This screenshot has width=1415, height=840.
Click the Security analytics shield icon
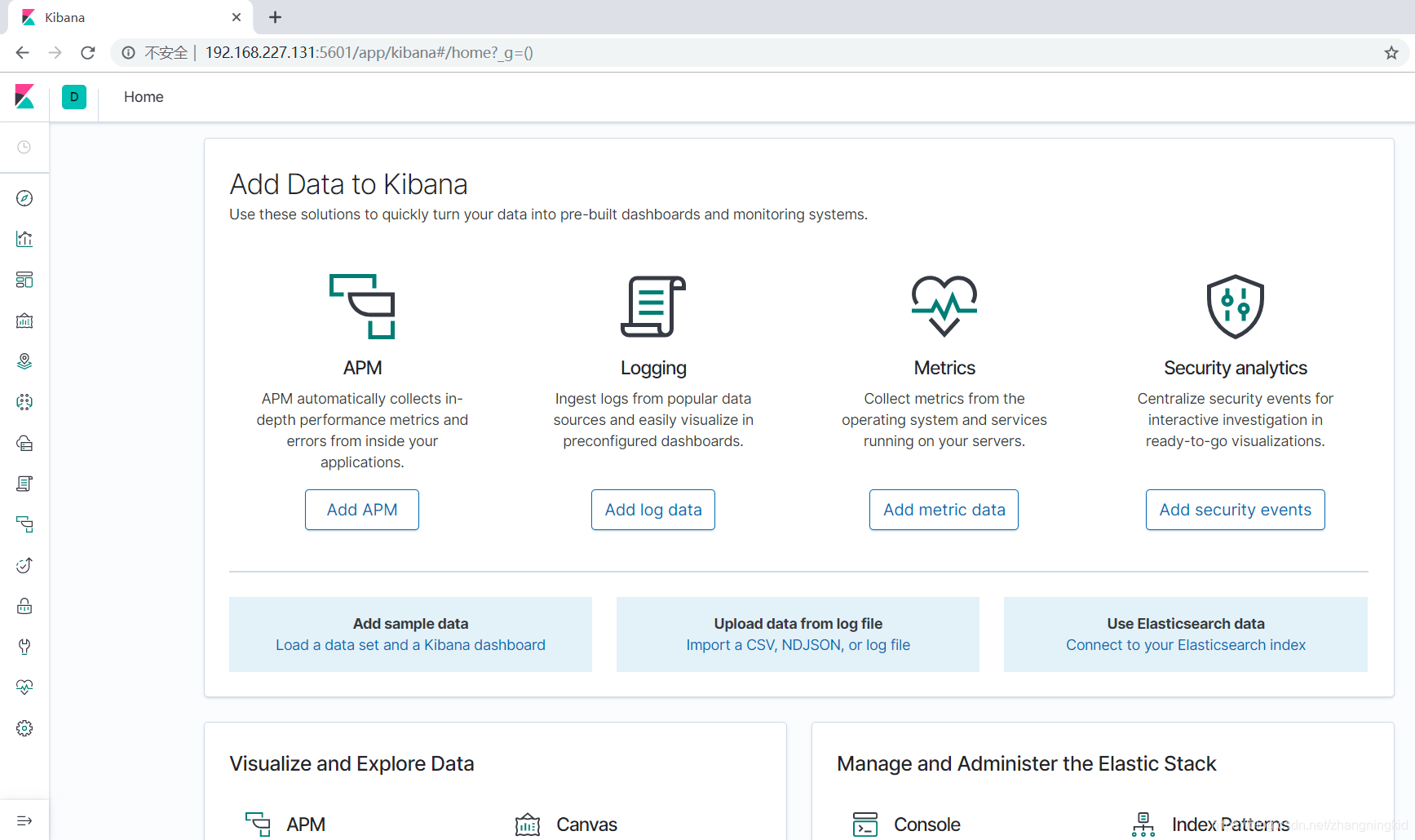point(1236,306)
